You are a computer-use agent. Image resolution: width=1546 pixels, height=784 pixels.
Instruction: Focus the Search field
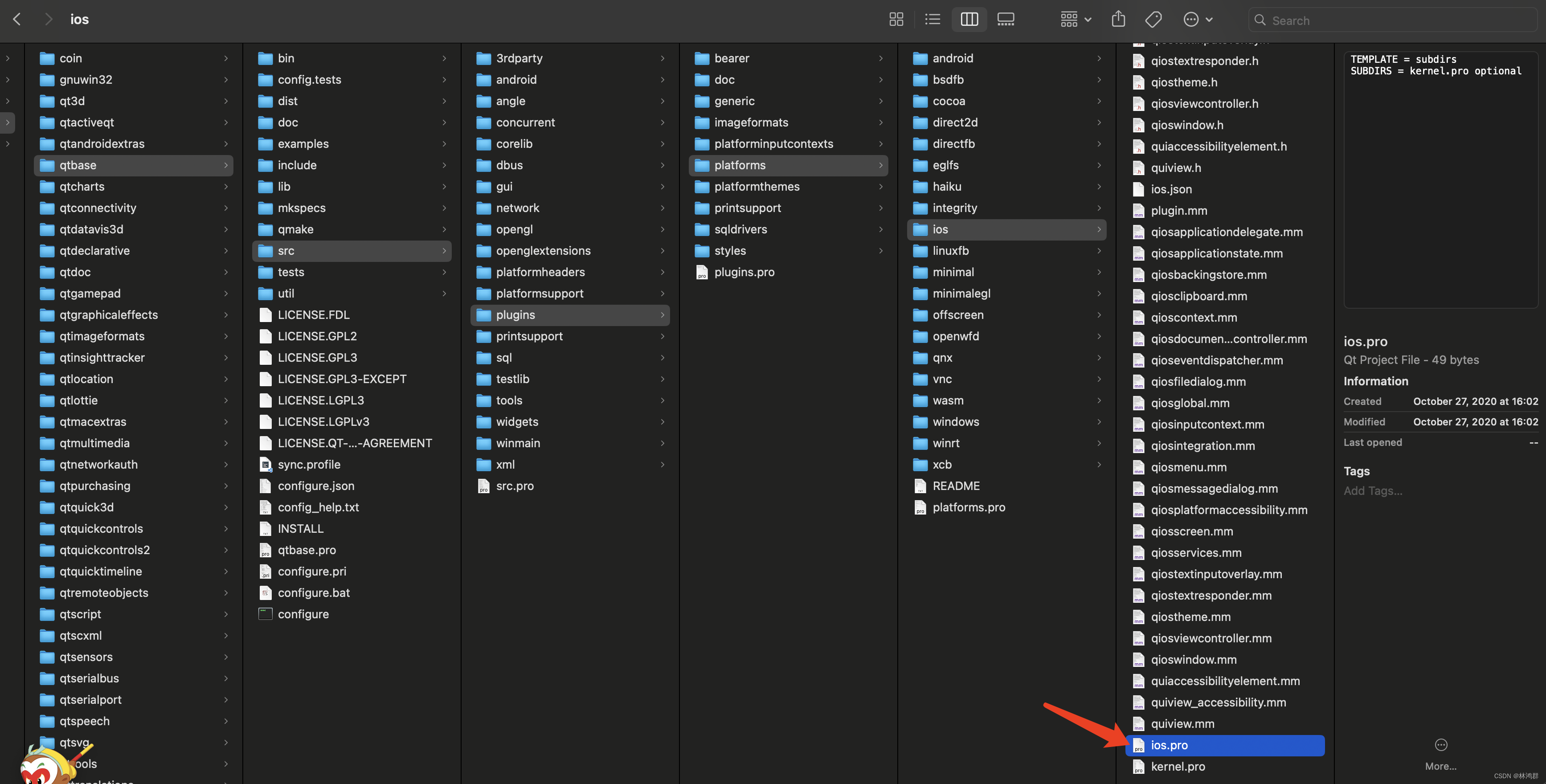[x=1393, y=20]
